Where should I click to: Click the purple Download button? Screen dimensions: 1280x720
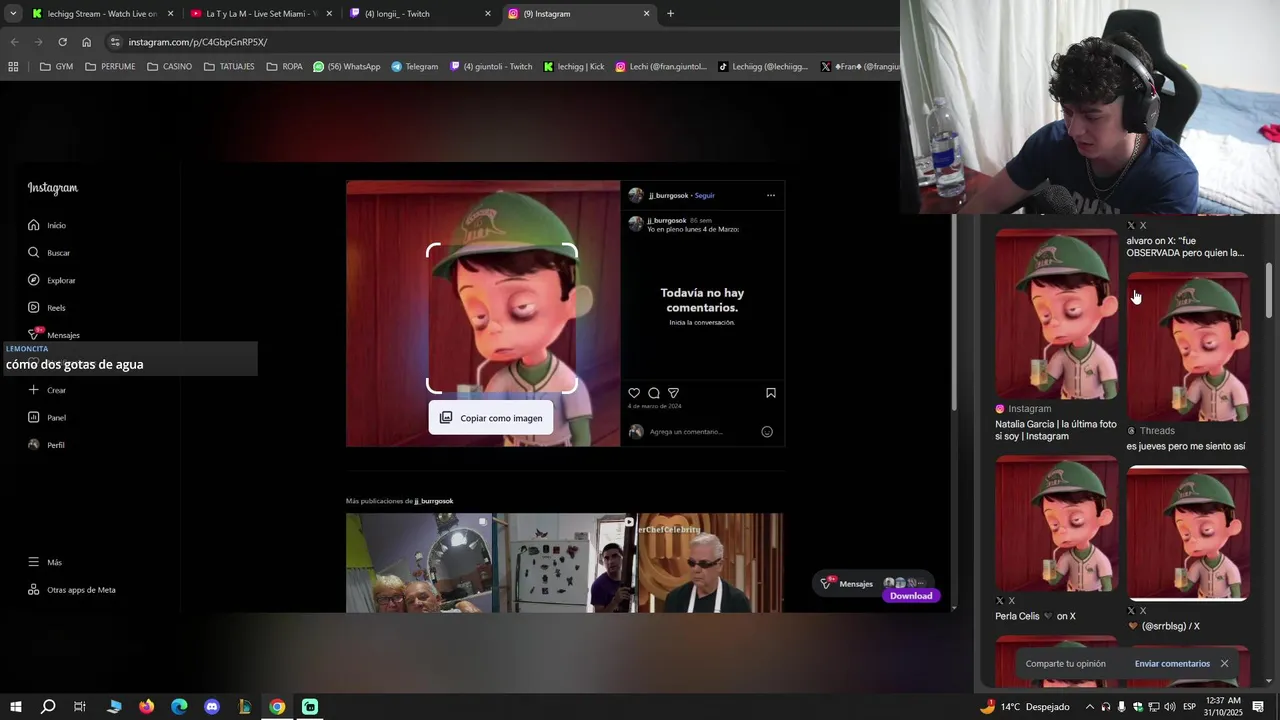coord(911,596)
